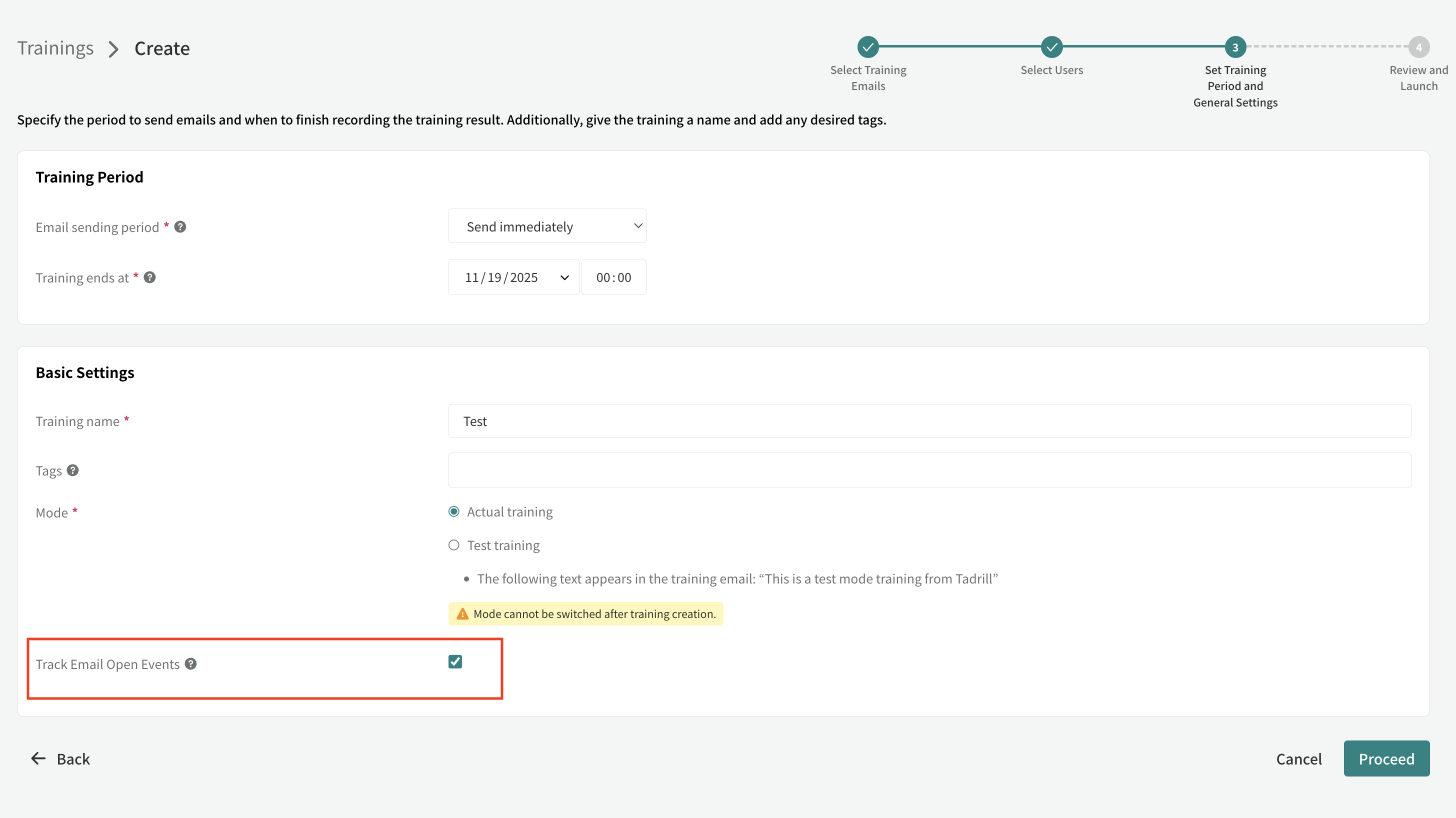The height and width of the screenshot is (818, 1456).
Task: Click the Back button
Action: click(60, 758)
